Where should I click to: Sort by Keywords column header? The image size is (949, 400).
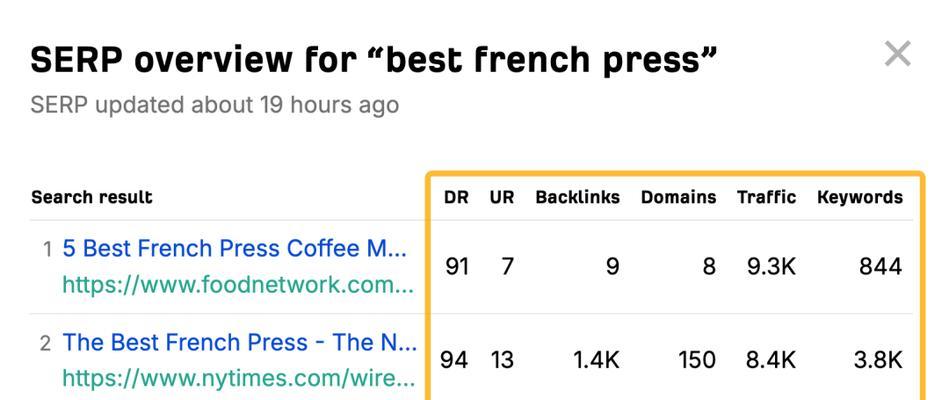[x=860, y=197]
